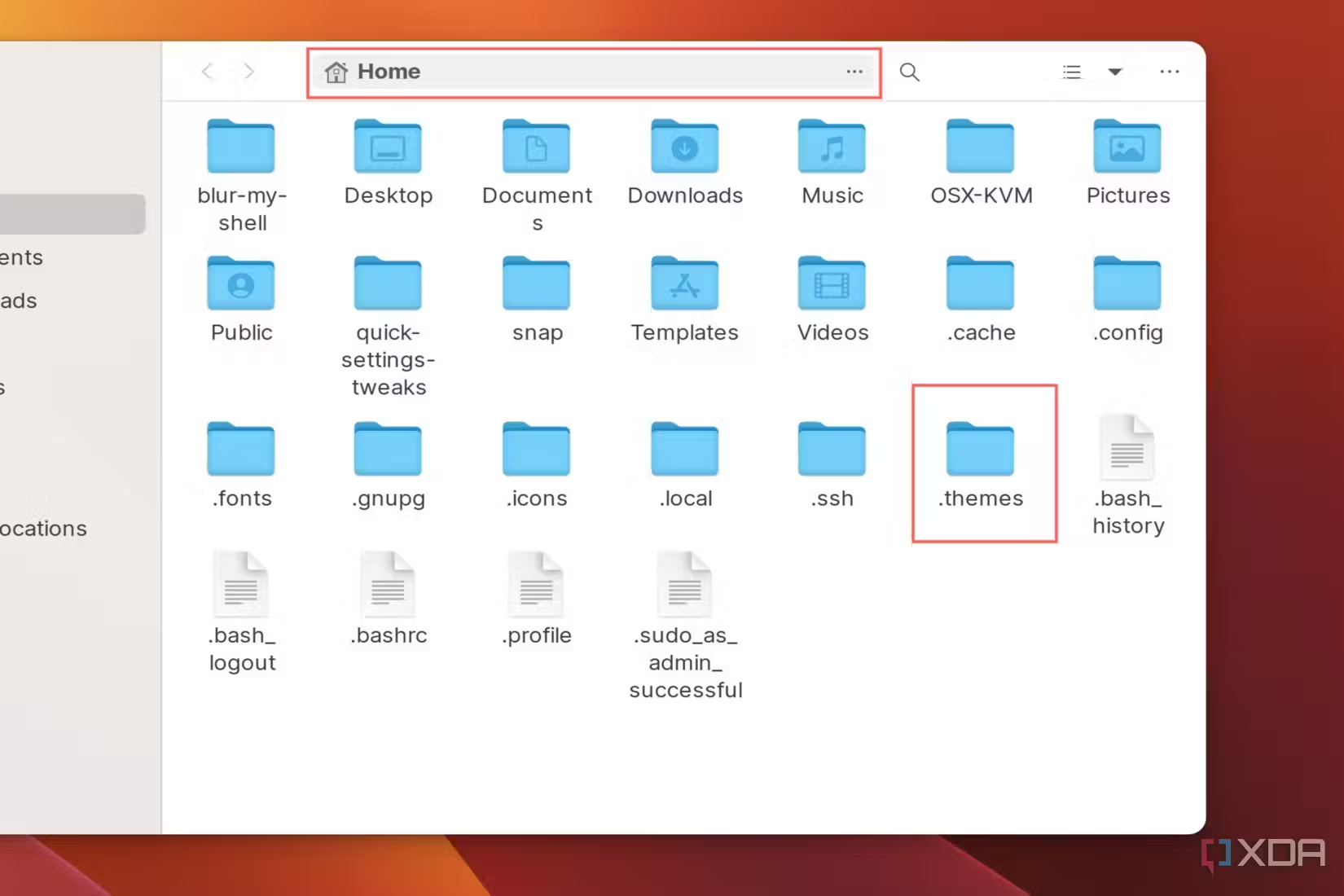Click the back navigation arrow
Viewport: 1344px width, 896px height.
[208, 72]
